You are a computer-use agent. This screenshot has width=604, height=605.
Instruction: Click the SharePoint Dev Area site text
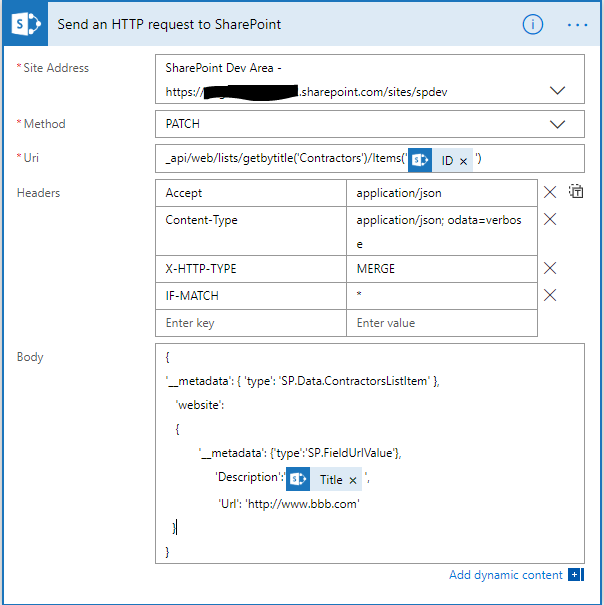[223, 68]
